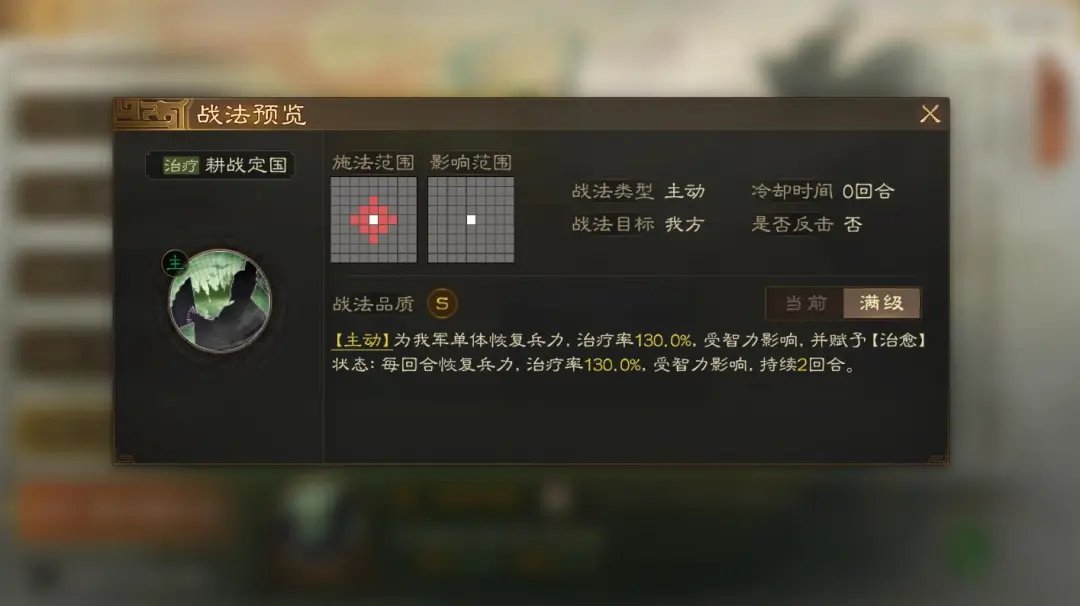Click the 是否反击 否 value
The image size is (1080, 606).
click(x=853, y=224)
